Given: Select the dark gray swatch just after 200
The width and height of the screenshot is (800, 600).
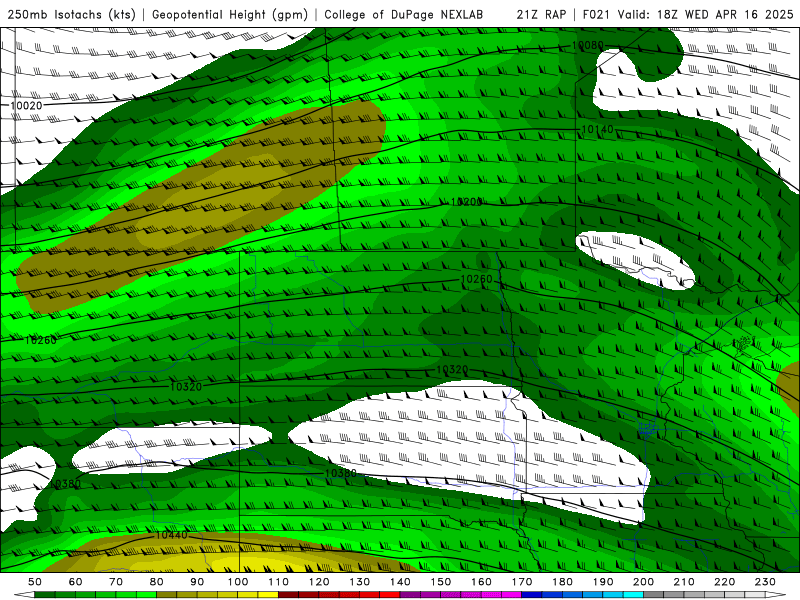Looking at the screenshot, I should [654, 594].
